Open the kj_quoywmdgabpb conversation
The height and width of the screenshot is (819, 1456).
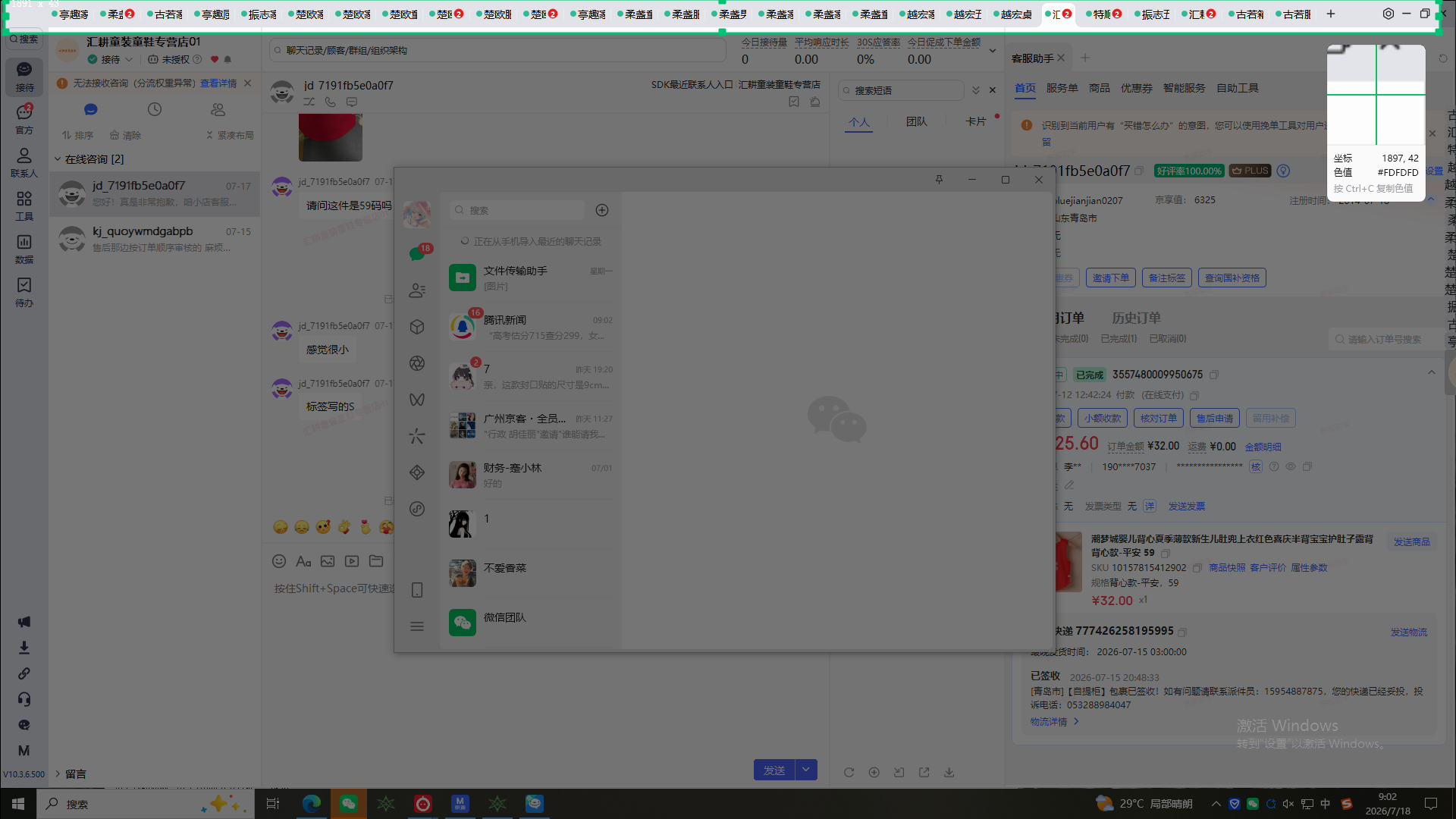coord(155,239)
